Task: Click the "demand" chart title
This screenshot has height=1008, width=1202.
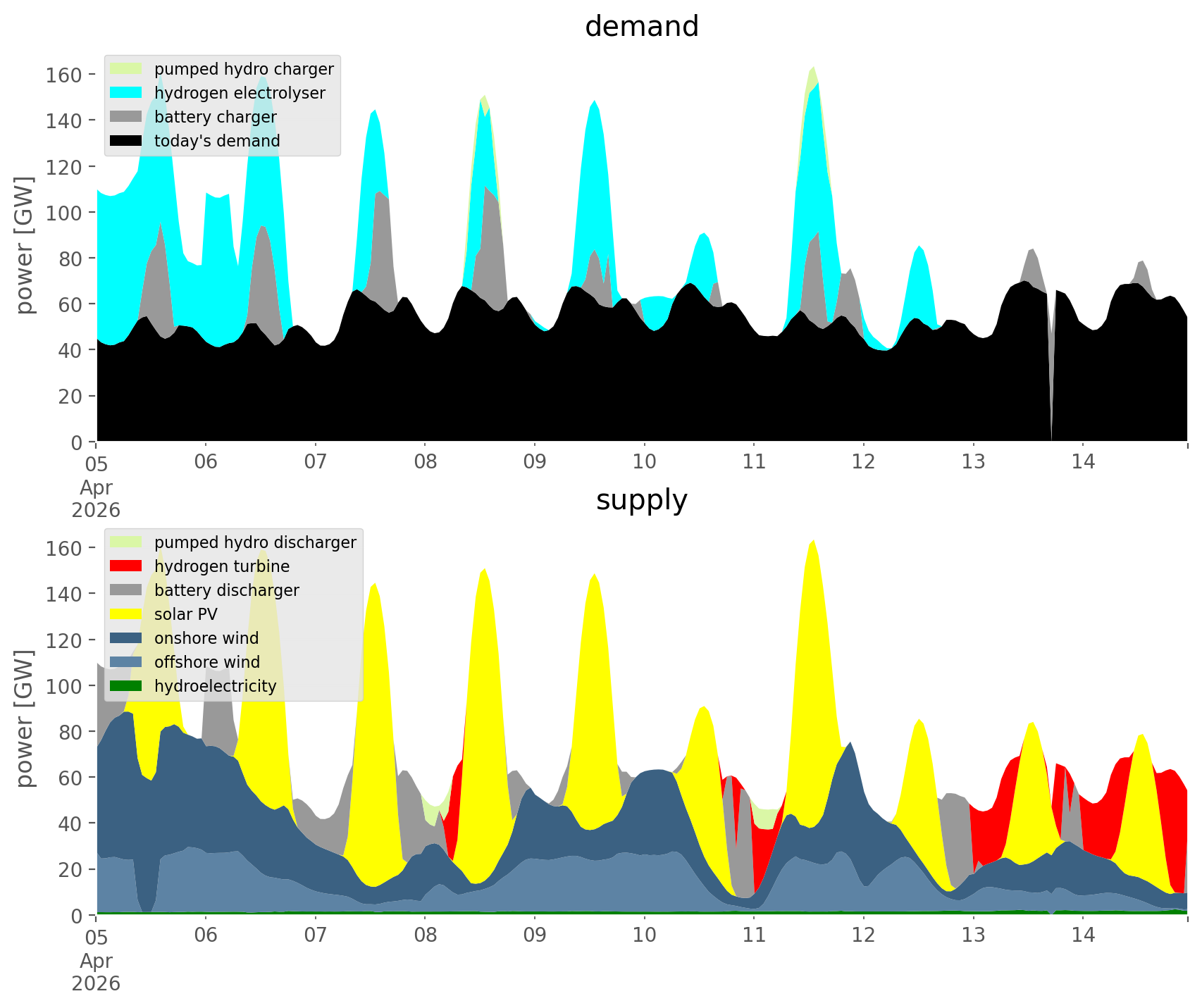Action: coord(641,27)
